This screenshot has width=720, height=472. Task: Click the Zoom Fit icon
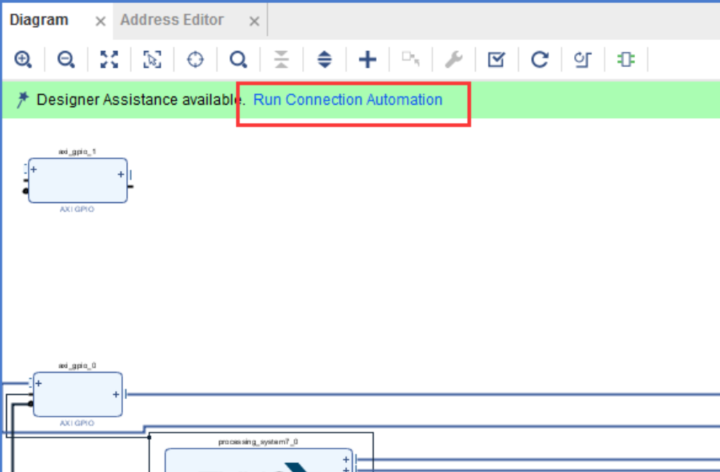[x=109, y=60]
